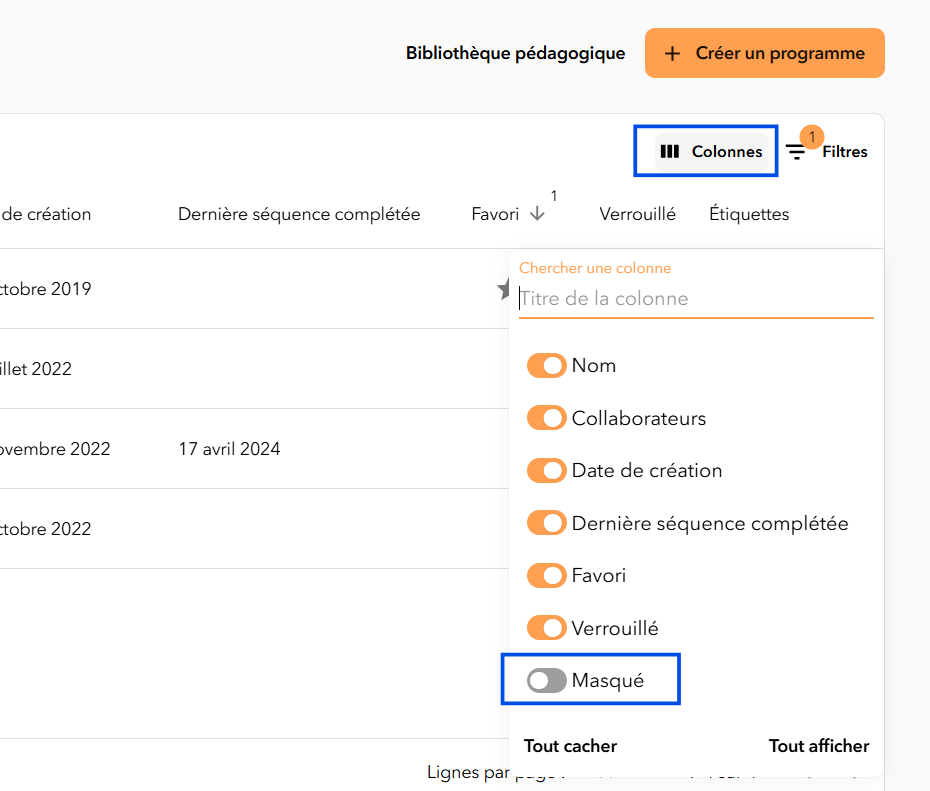Focus the Titre de la colonne search field

tap(696, 298)
